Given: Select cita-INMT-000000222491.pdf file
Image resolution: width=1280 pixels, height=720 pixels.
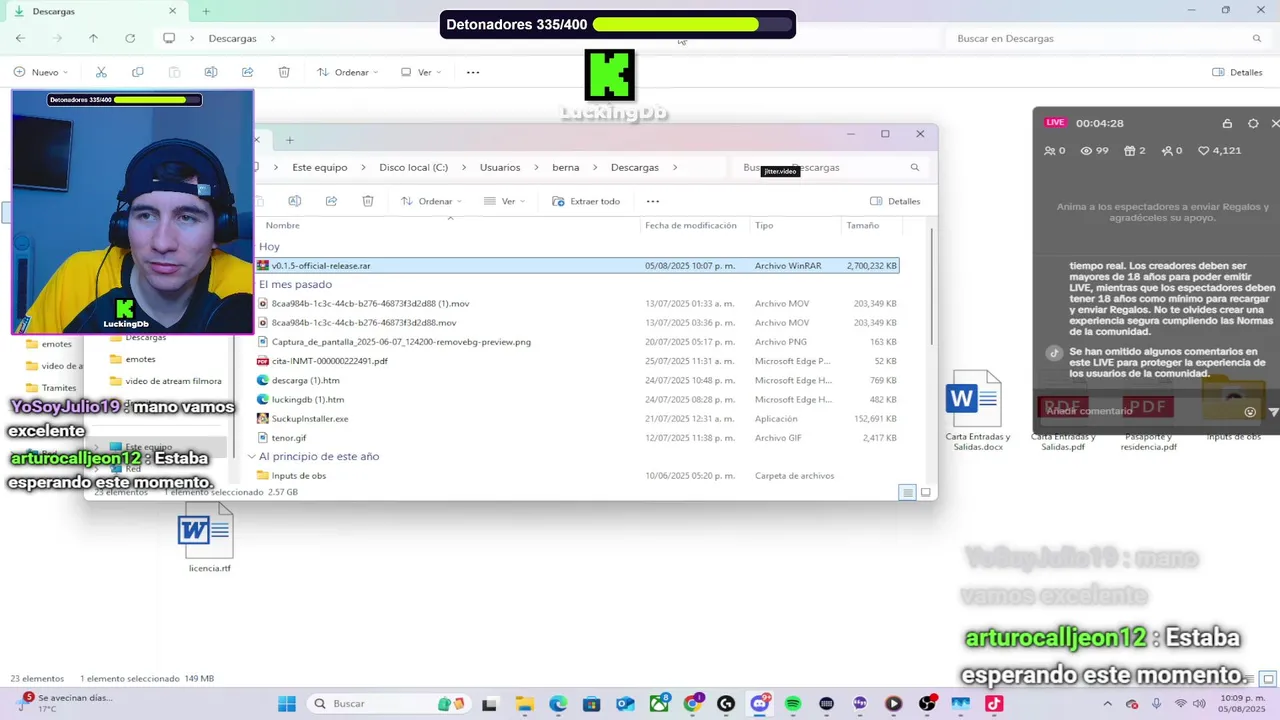Looking at the screenshot, I should 577,361.
